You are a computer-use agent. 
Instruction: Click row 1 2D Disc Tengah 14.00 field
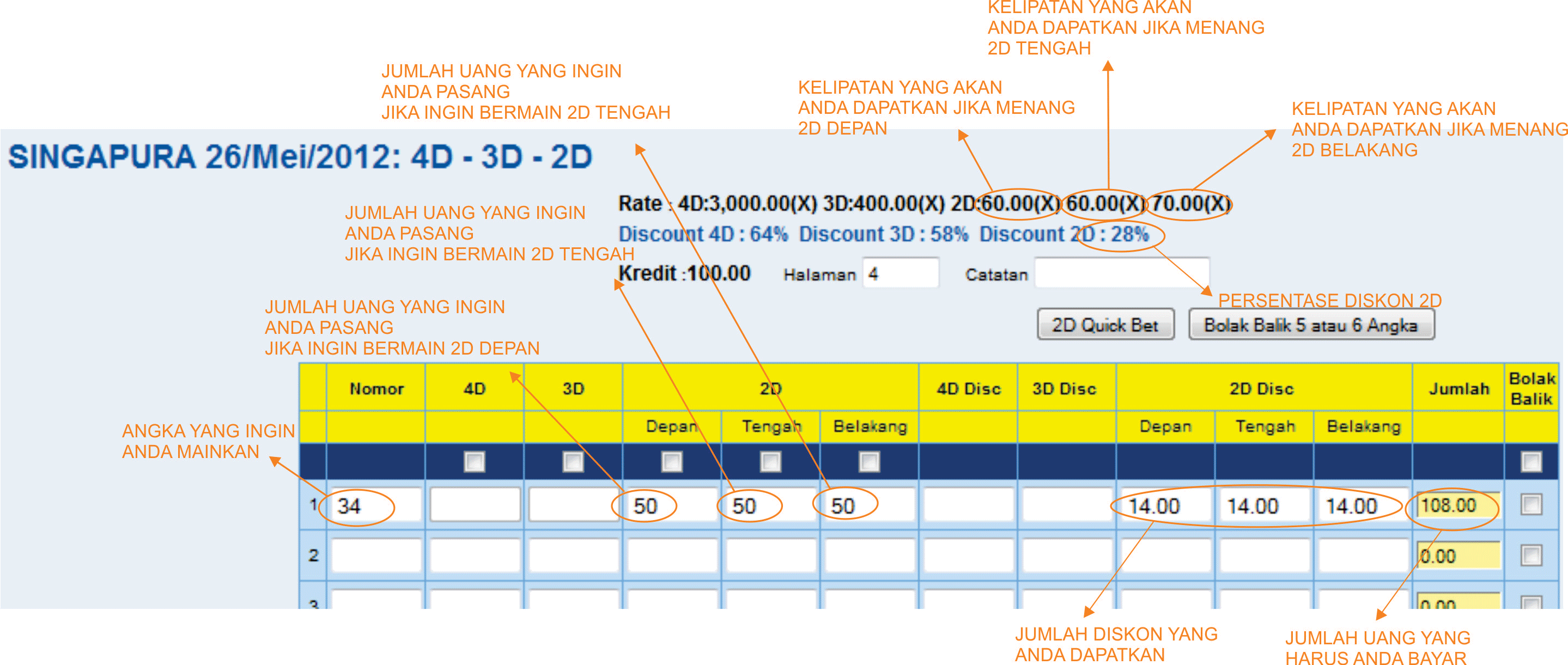click(x=1264, y=505)
